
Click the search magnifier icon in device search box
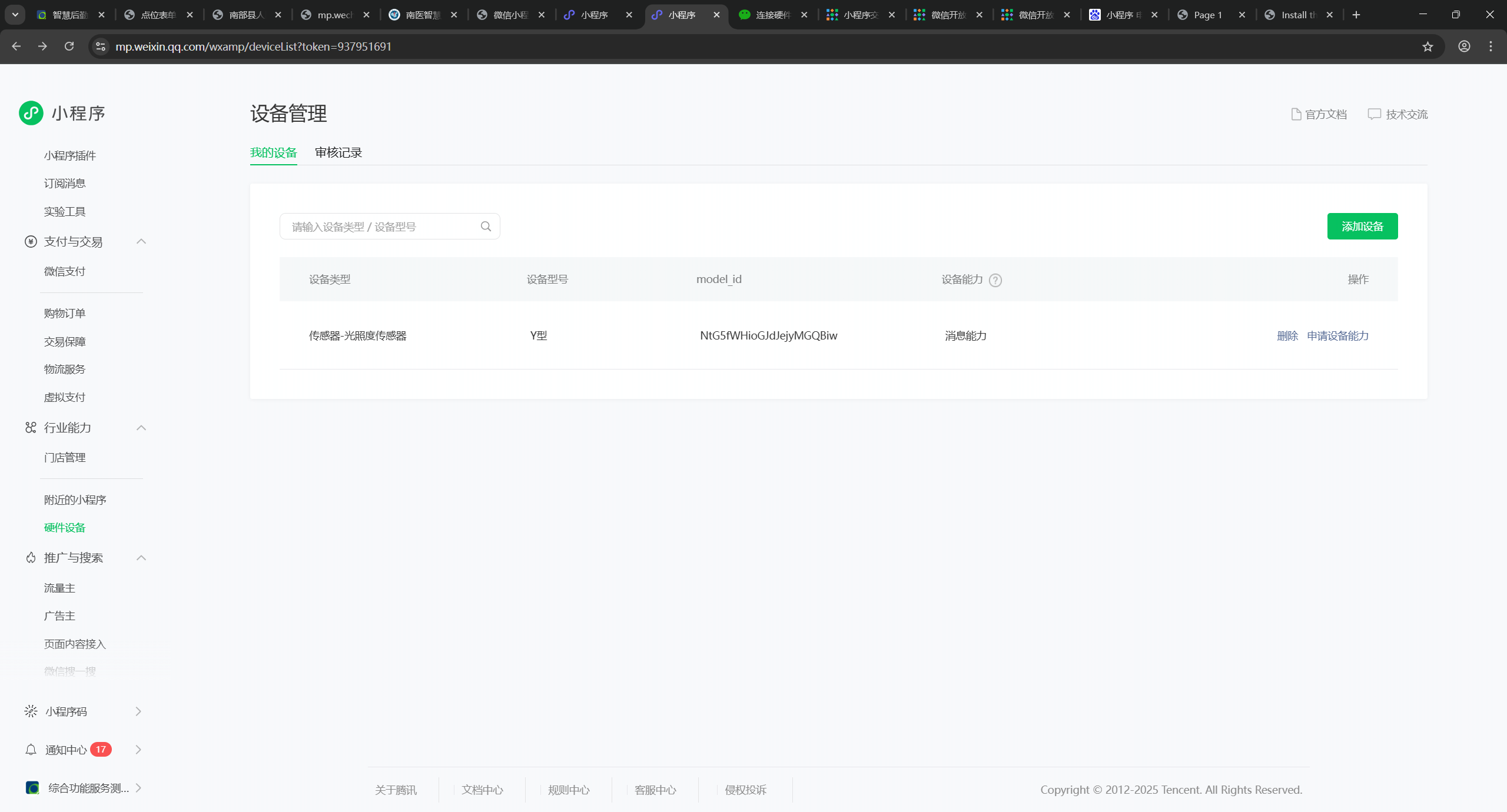486,227
